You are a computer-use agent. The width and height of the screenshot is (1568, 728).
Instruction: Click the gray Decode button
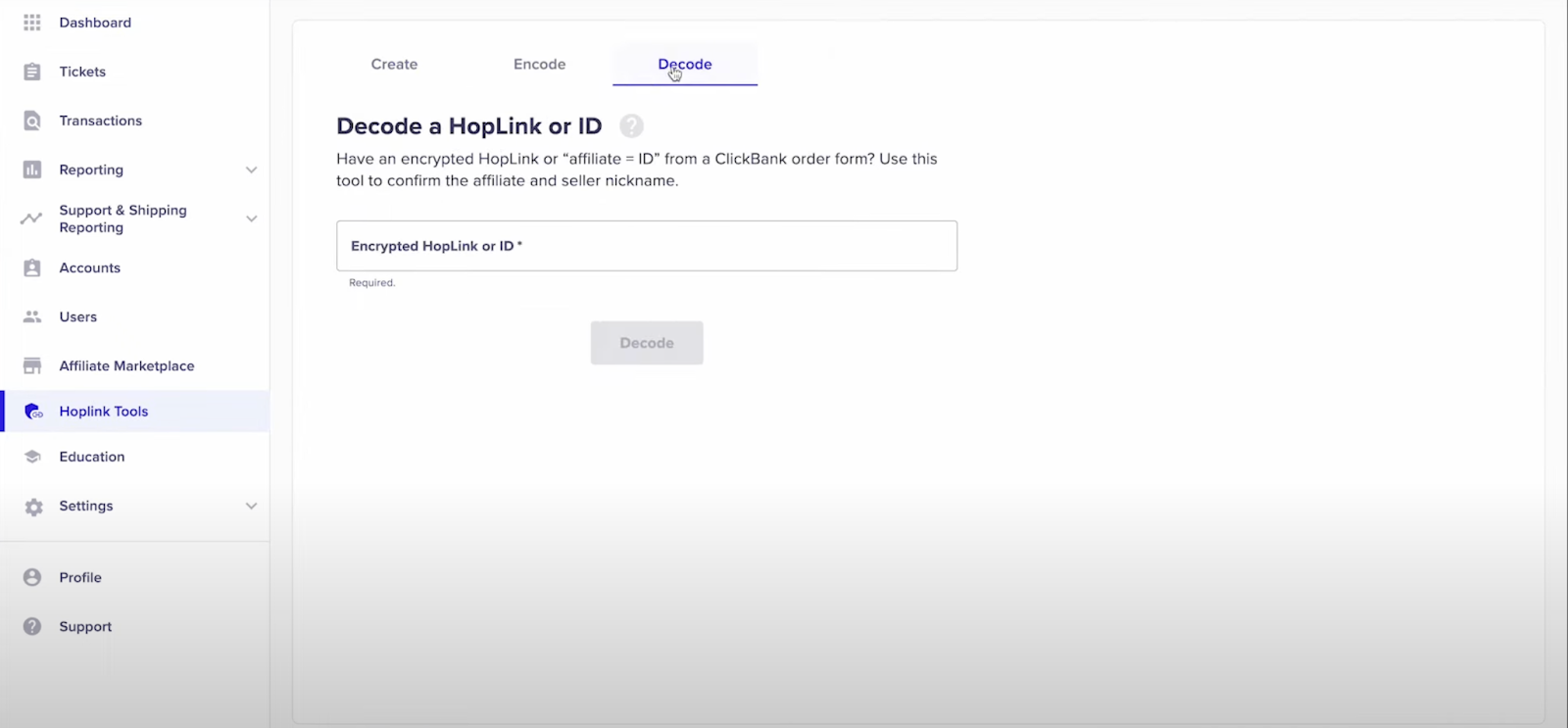(647, 343)
